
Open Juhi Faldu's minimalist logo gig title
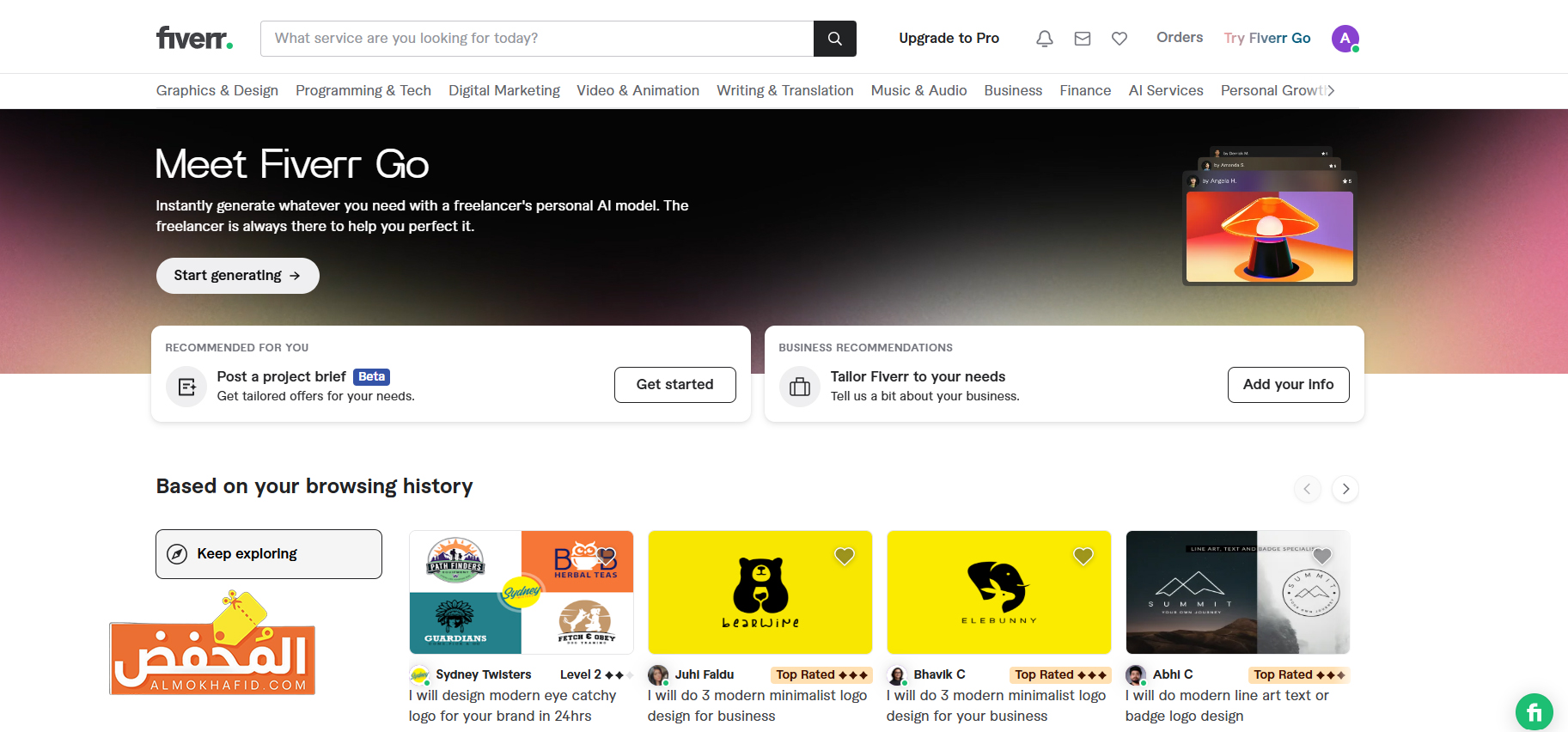(758, 706)
